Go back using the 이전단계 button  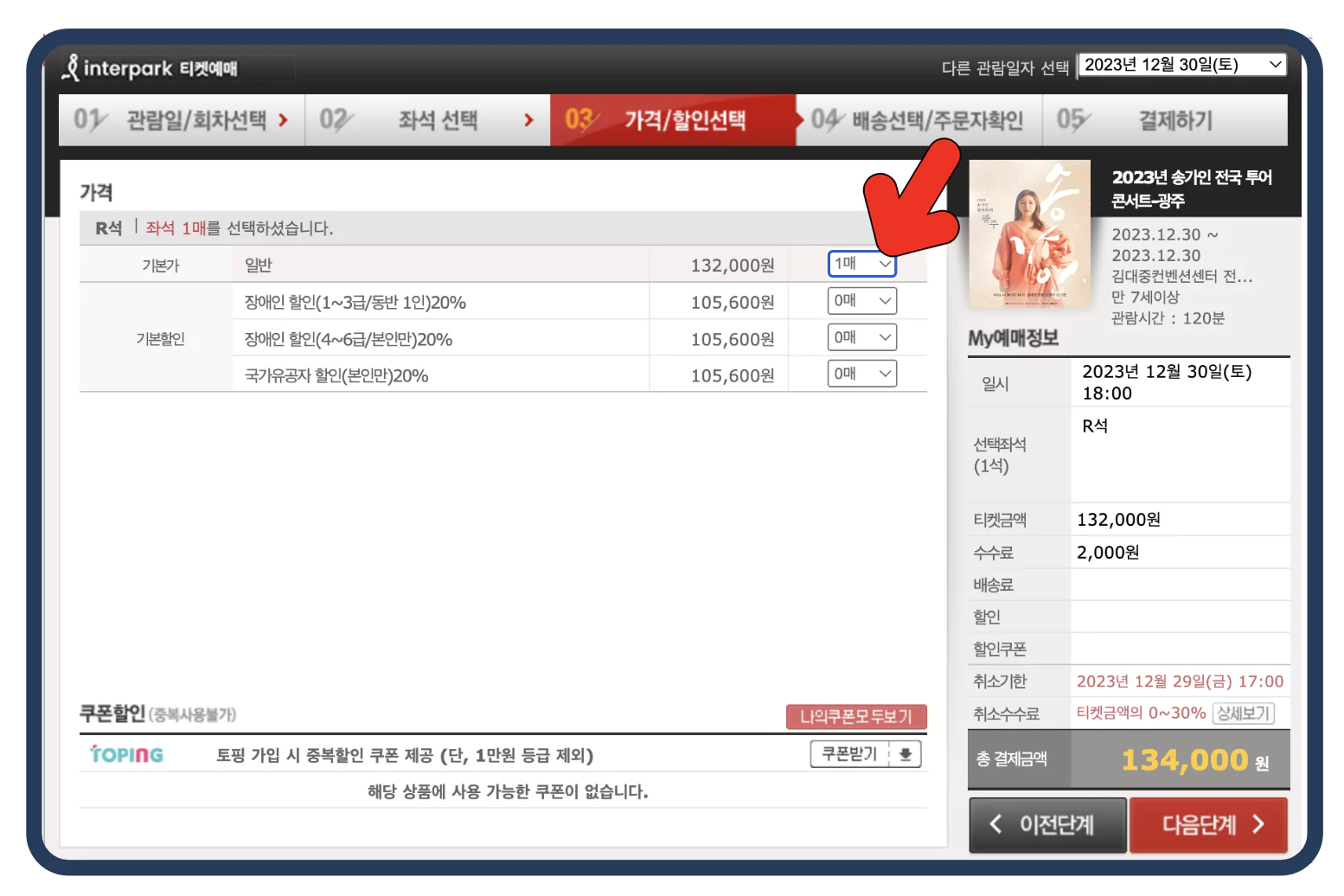pos(1047,824)
